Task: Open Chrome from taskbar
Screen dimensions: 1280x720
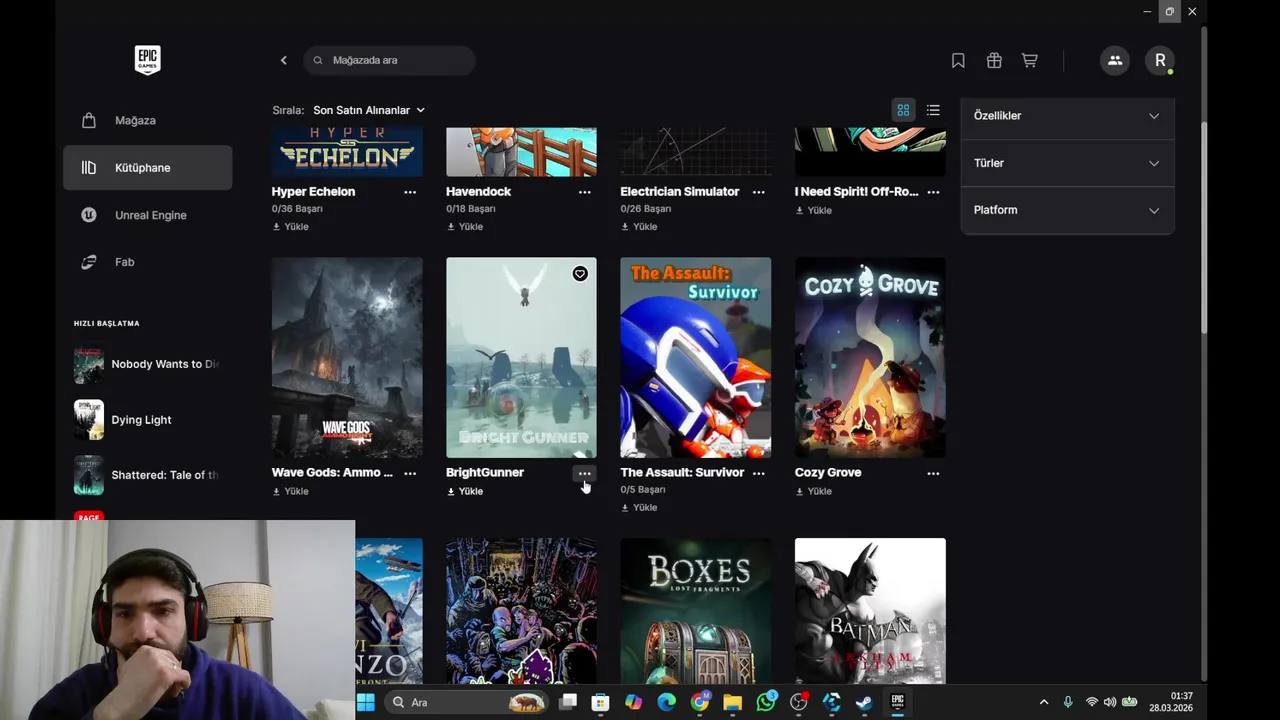Action: 700,702
